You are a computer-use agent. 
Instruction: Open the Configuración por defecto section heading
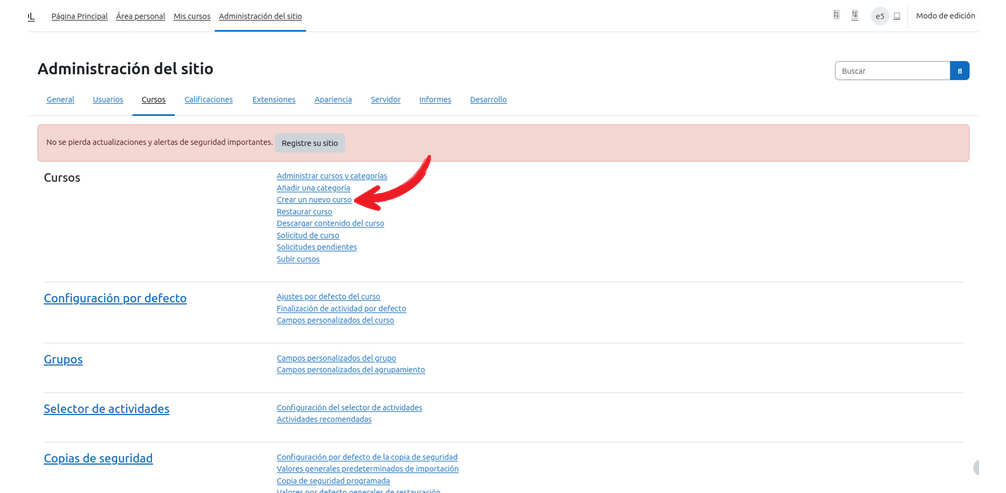[x=115, y=298]
